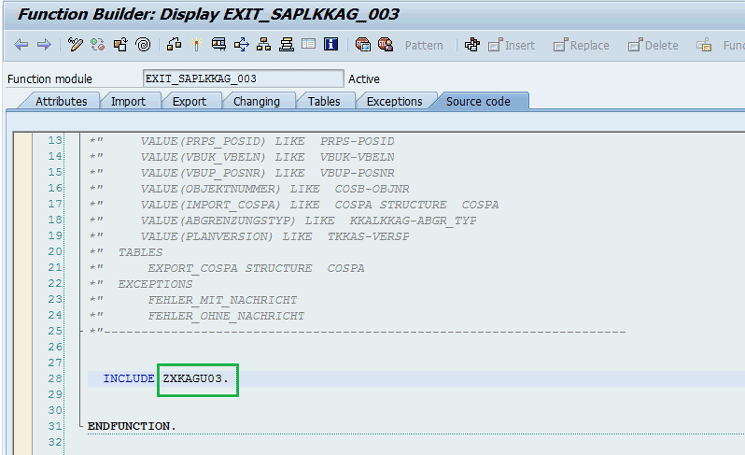The width and height of the screenshot is (745, 455).
Task: Click the VALUE(VBUK_VBELN) comment line
Action: pyautogui.click(x=242, y=157)
